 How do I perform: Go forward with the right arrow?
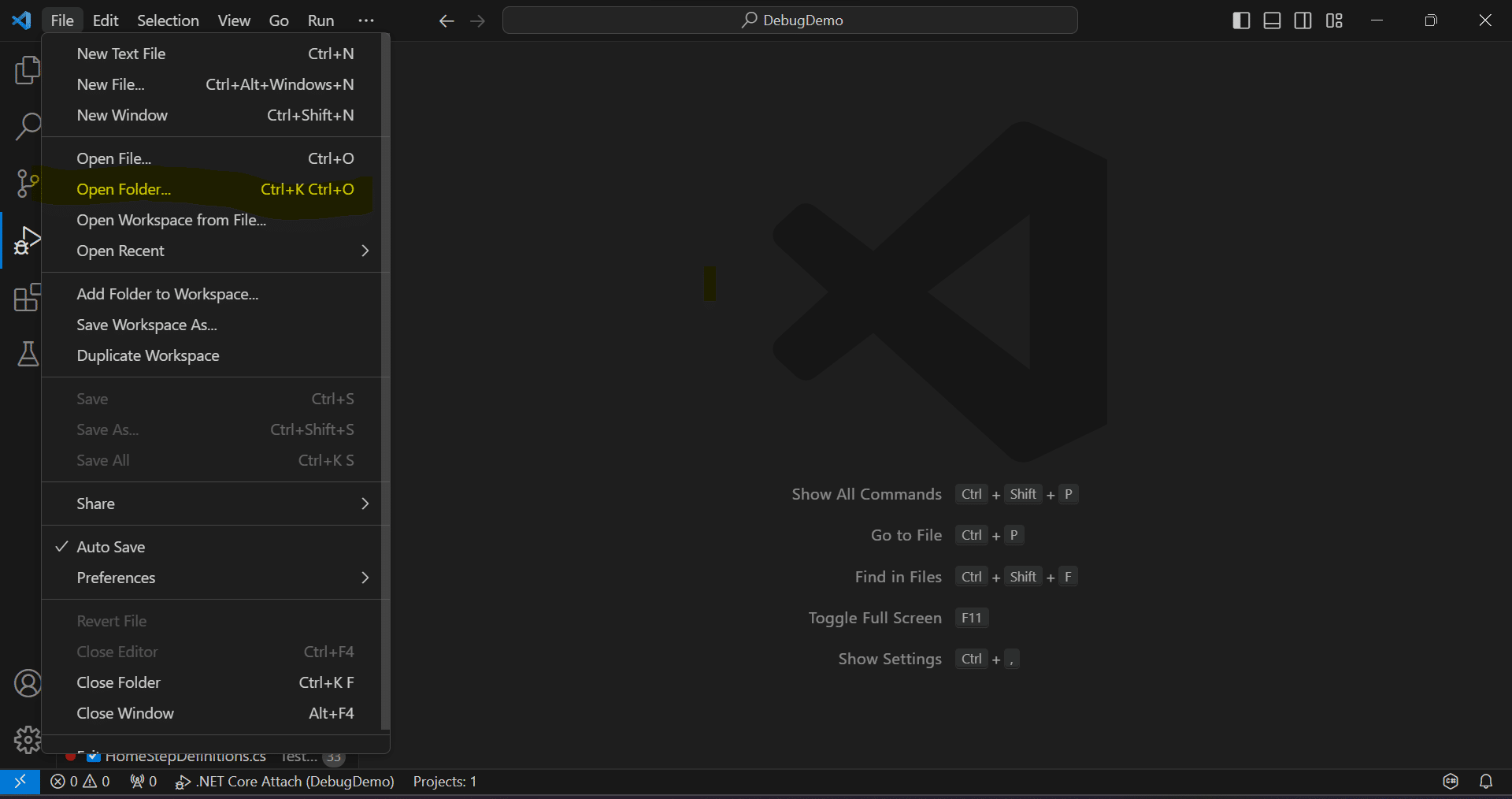[x=477, y=20]
